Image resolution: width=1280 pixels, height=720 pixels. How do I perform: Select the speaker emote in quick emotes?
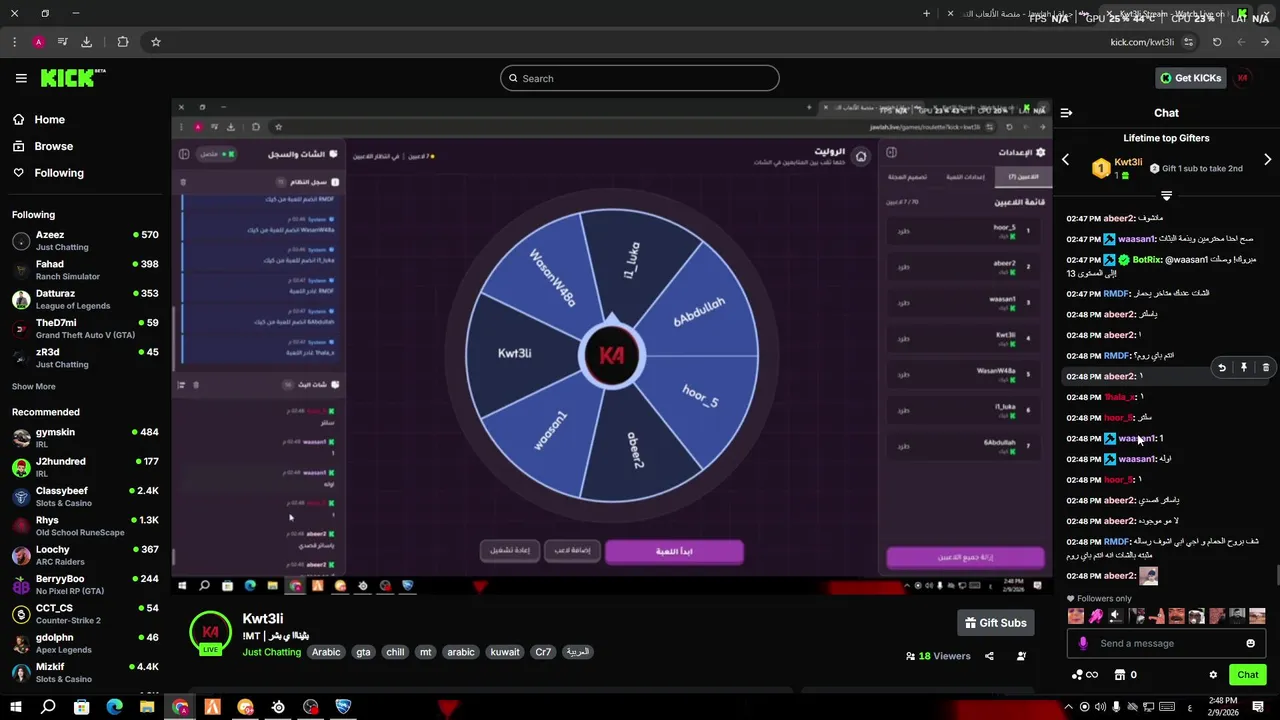click(x=1116, y=616)
